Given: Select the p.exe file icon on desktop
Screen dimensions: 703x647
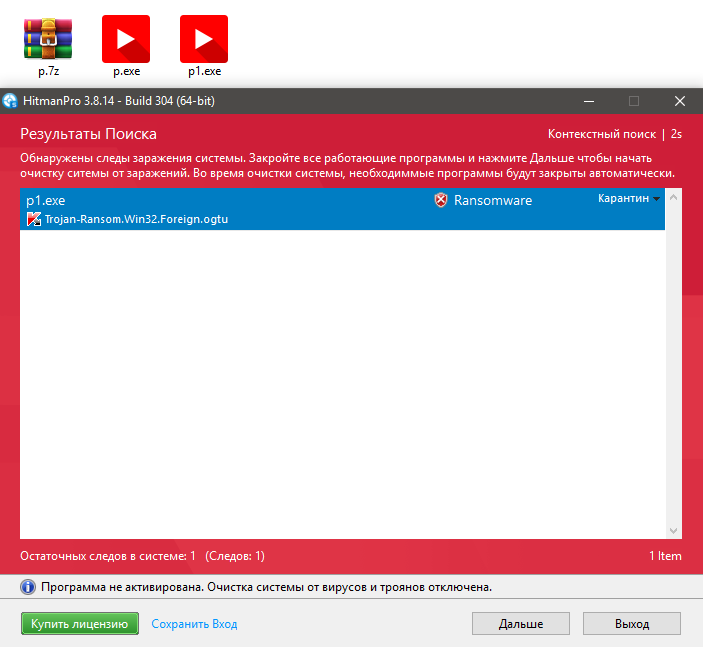Looking at the screenshot, I should coord(126,39).
